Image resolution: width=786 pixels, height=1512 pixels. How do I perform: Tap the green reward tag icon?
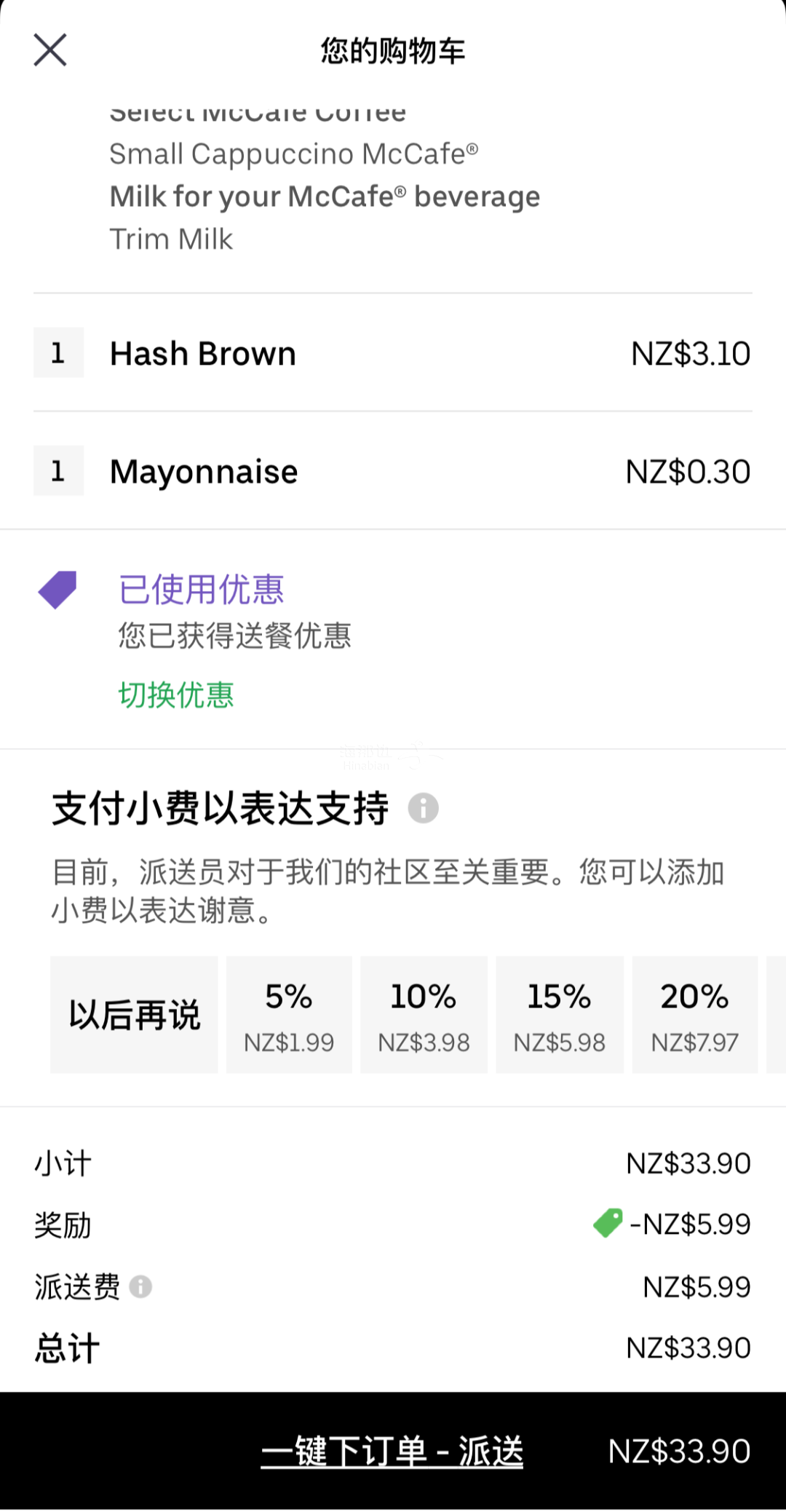(608, 1224)
